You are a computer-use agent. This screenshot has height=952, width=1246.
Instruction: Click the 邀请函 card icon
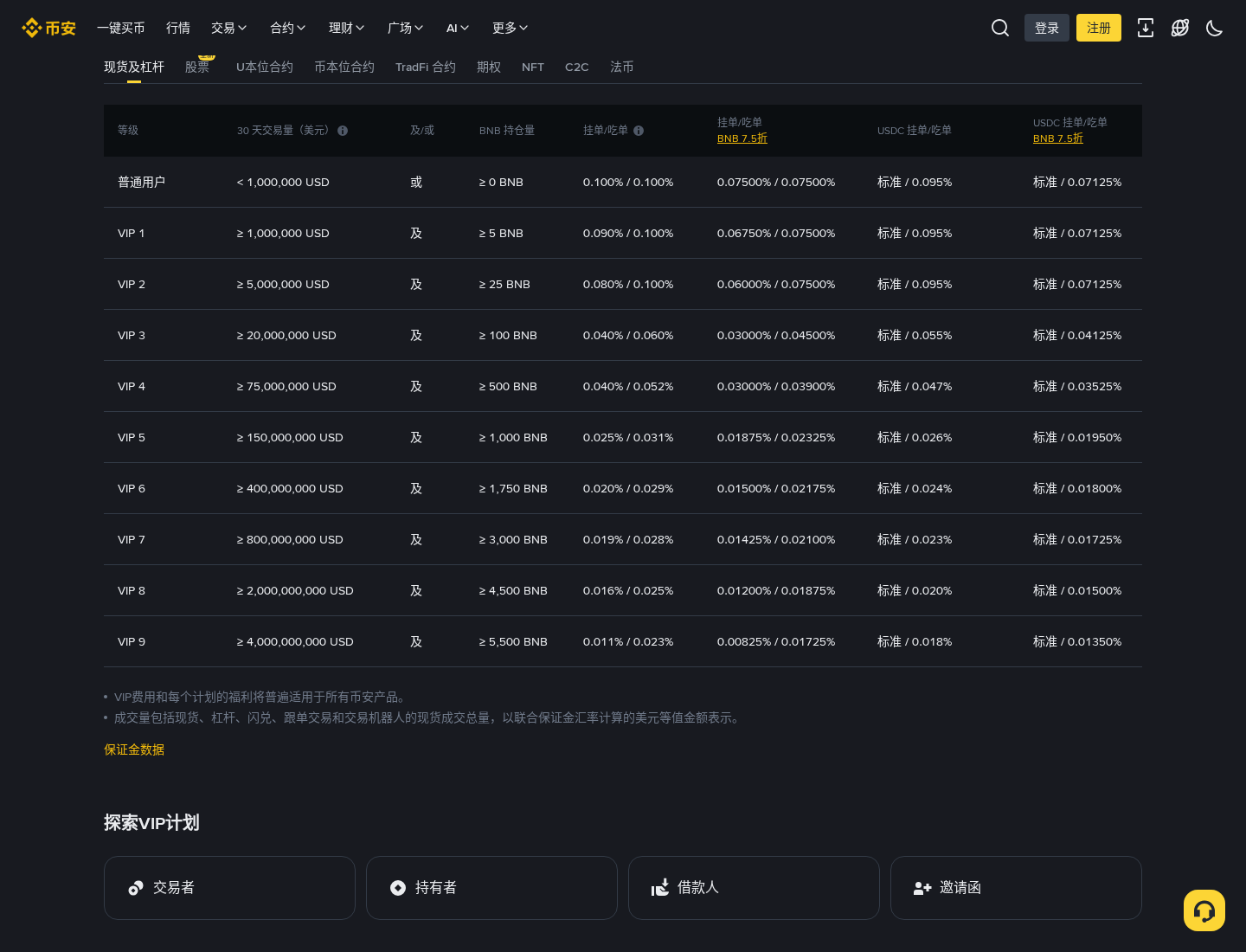tap(922, 888)
